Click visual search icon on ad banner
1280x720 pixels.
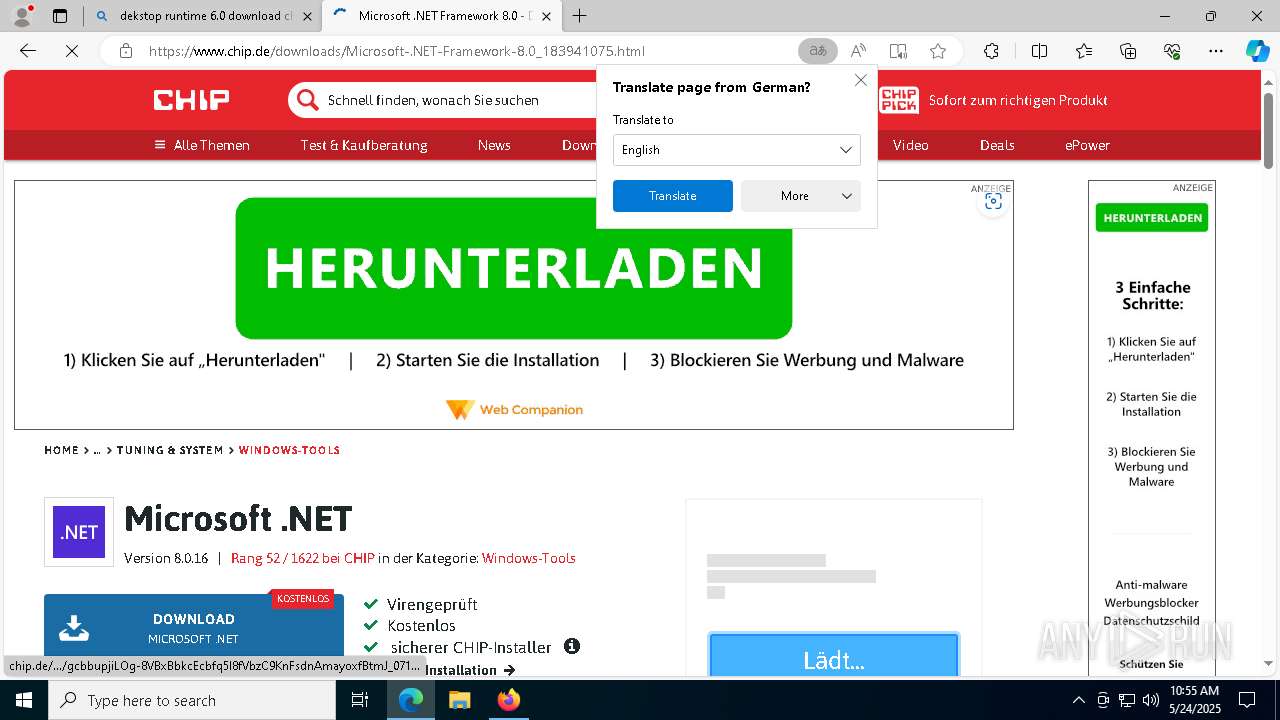point(993,202)
